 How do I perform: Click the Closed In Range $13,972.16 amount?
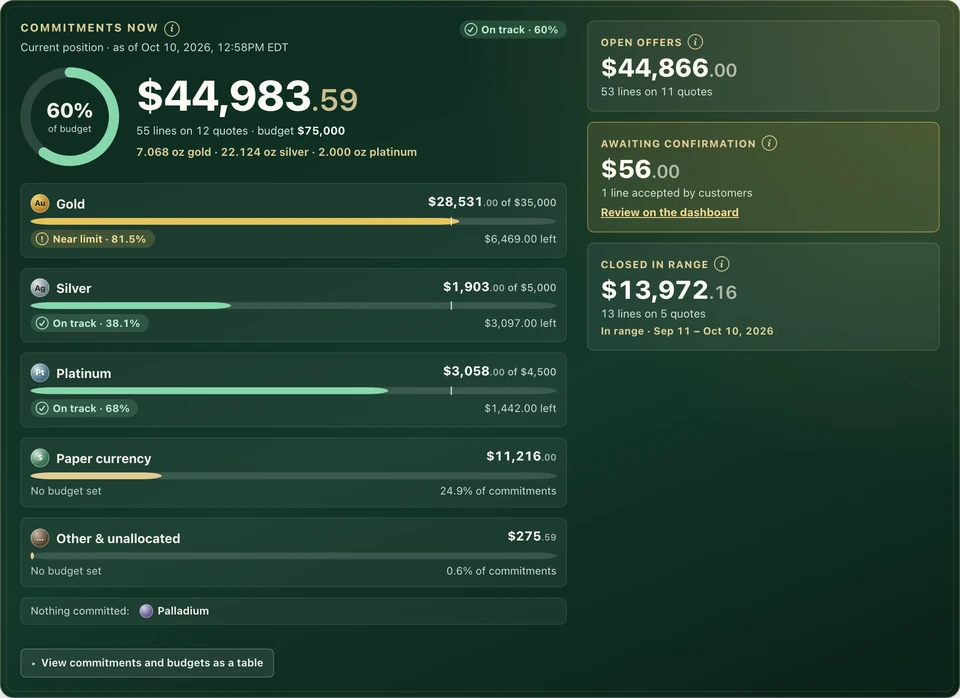coord(669,290)
